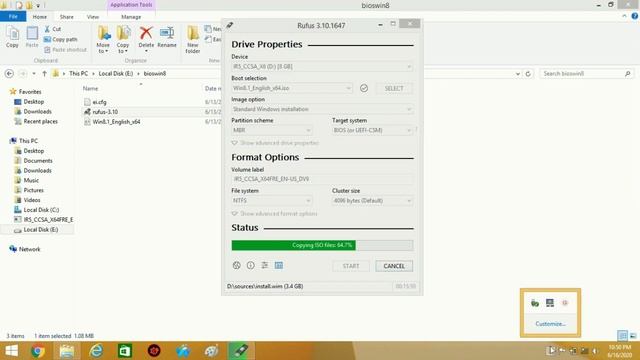The image size is (640, 360).
Task: Click the volume speaker tray icon
Action: pos(596,351)
